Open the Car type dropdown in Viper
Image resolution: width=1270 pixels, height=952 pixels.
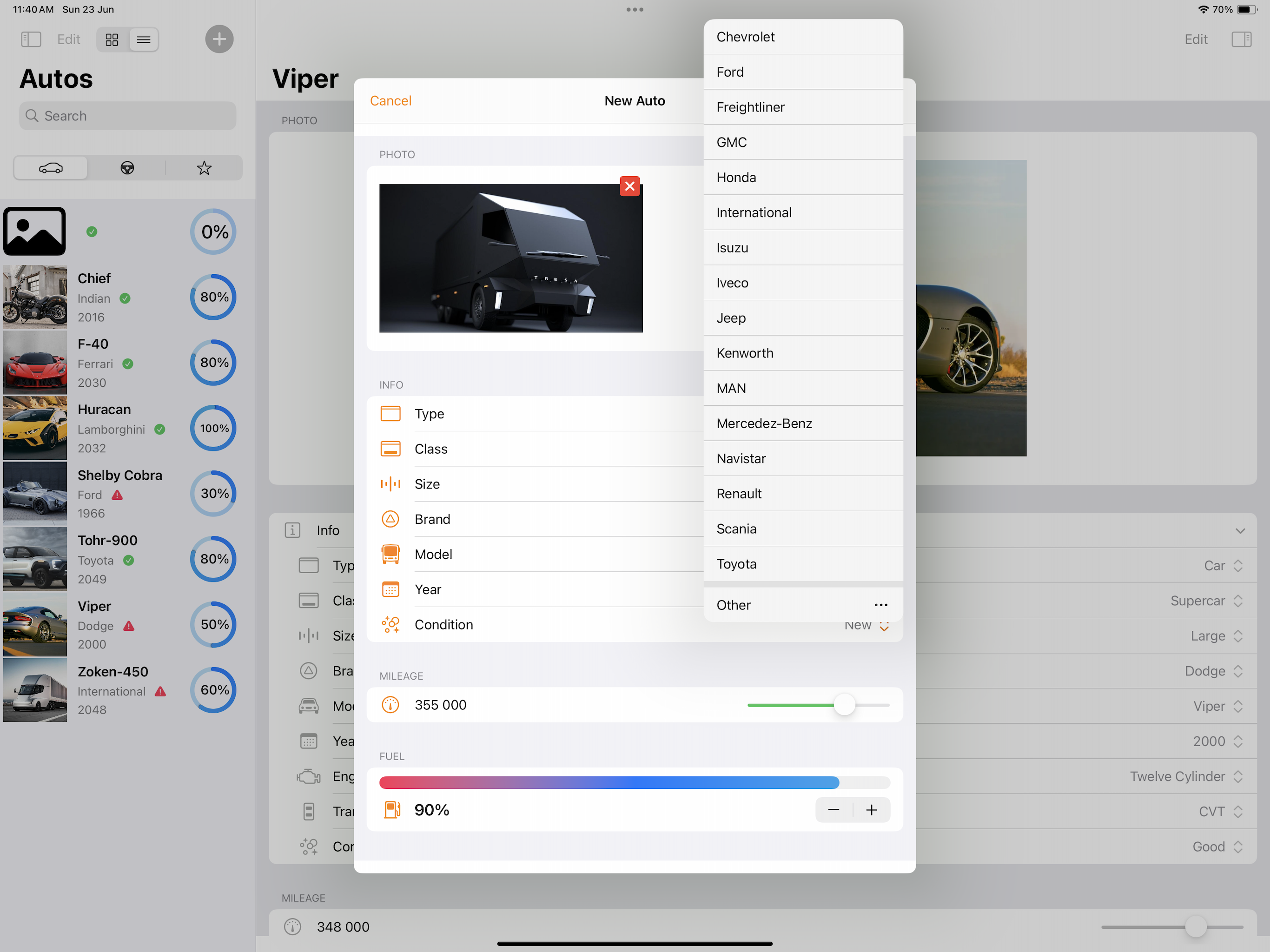click(x=1223, y=566)
